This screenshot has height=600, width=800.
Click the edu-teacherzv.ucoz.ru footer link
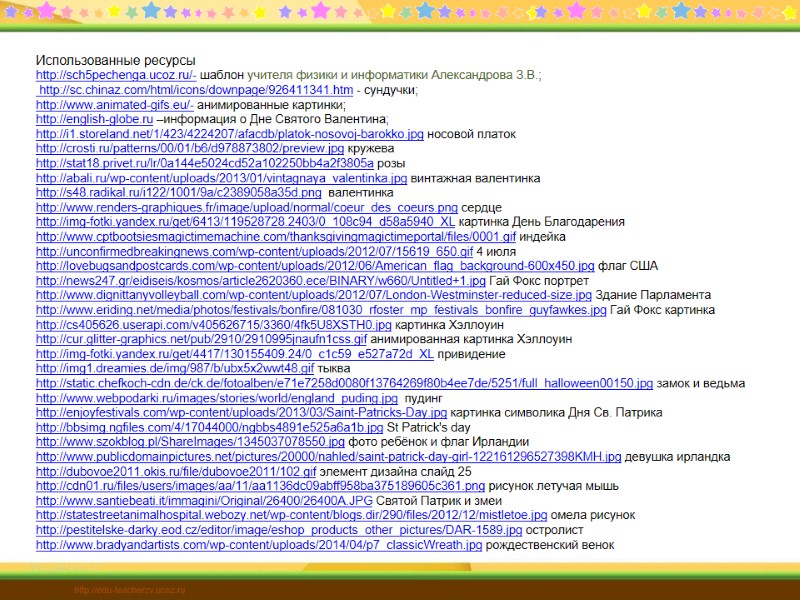pos(130,590)
